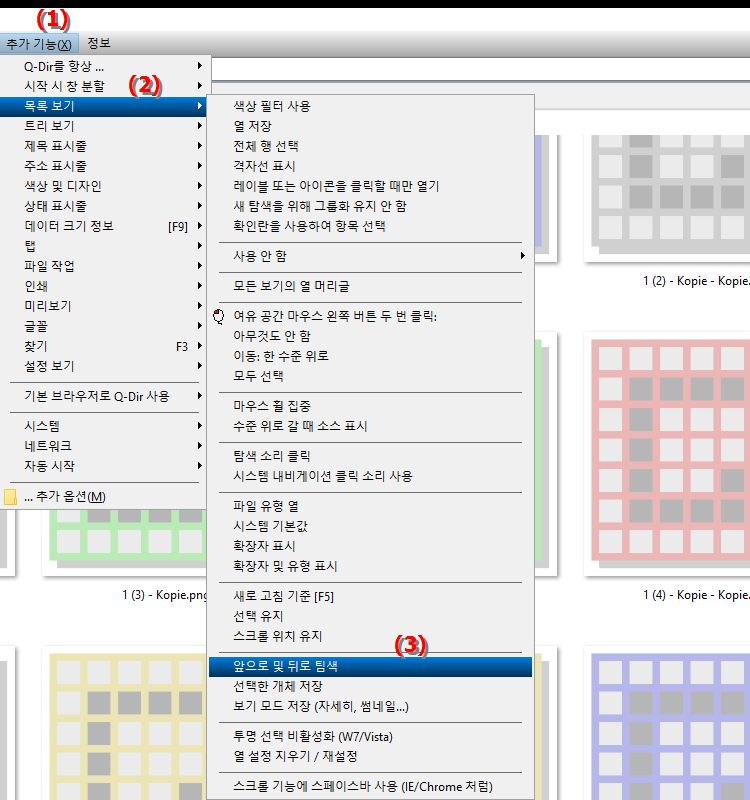
Task: Click the highlighted 앞으로 및 뒤로 탐색 entry
Action: (x=370, y=666)
